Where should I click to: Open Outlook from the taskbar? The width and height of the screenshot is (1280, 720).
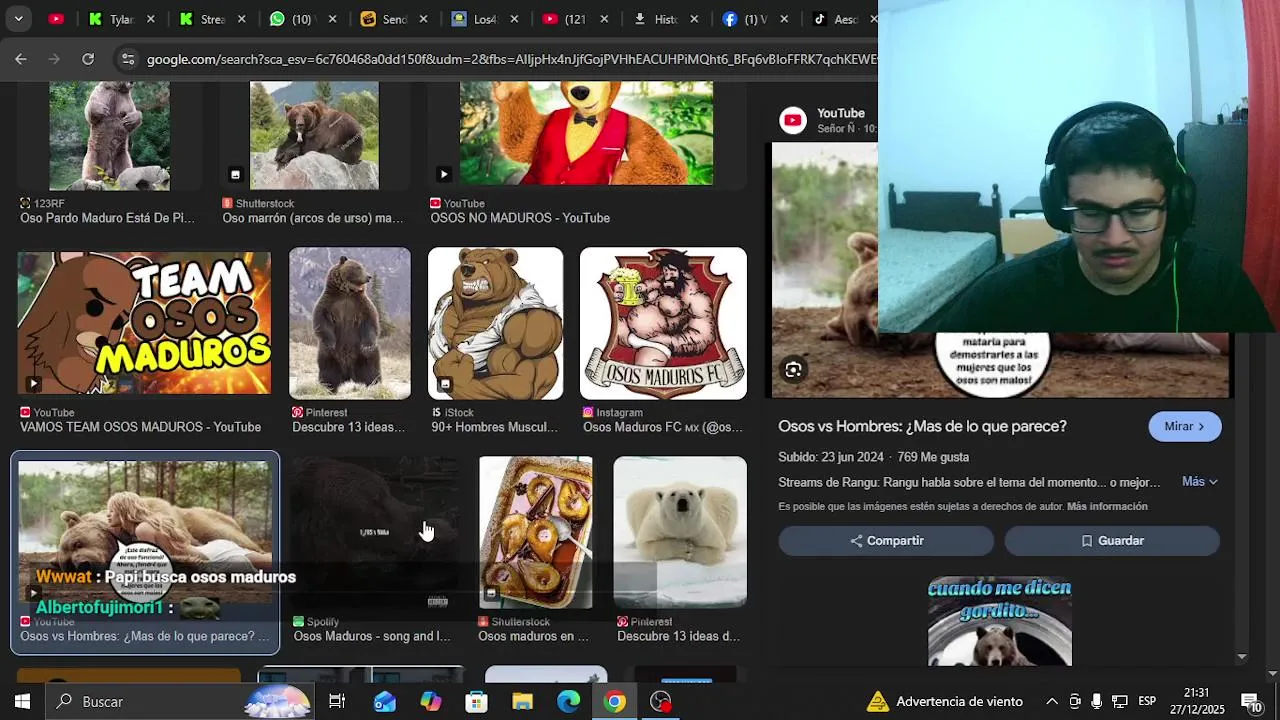tap(384, 702)
